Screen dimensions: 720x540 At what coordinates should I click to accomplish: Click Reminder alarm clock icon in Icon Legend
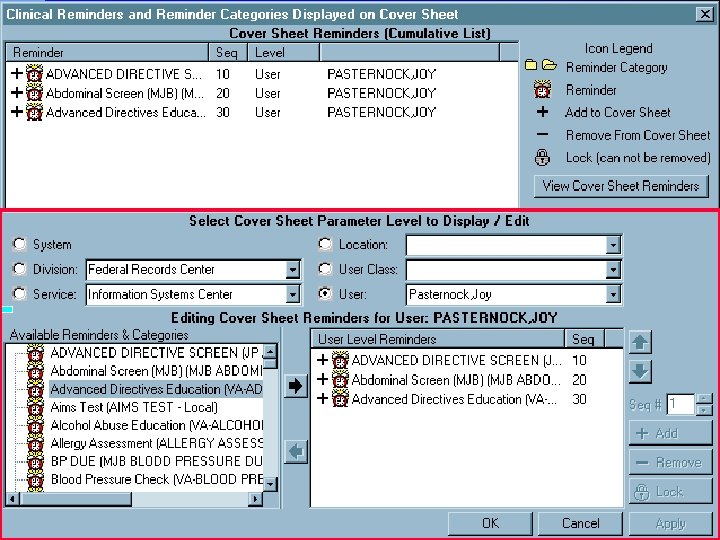coord(542,89)
